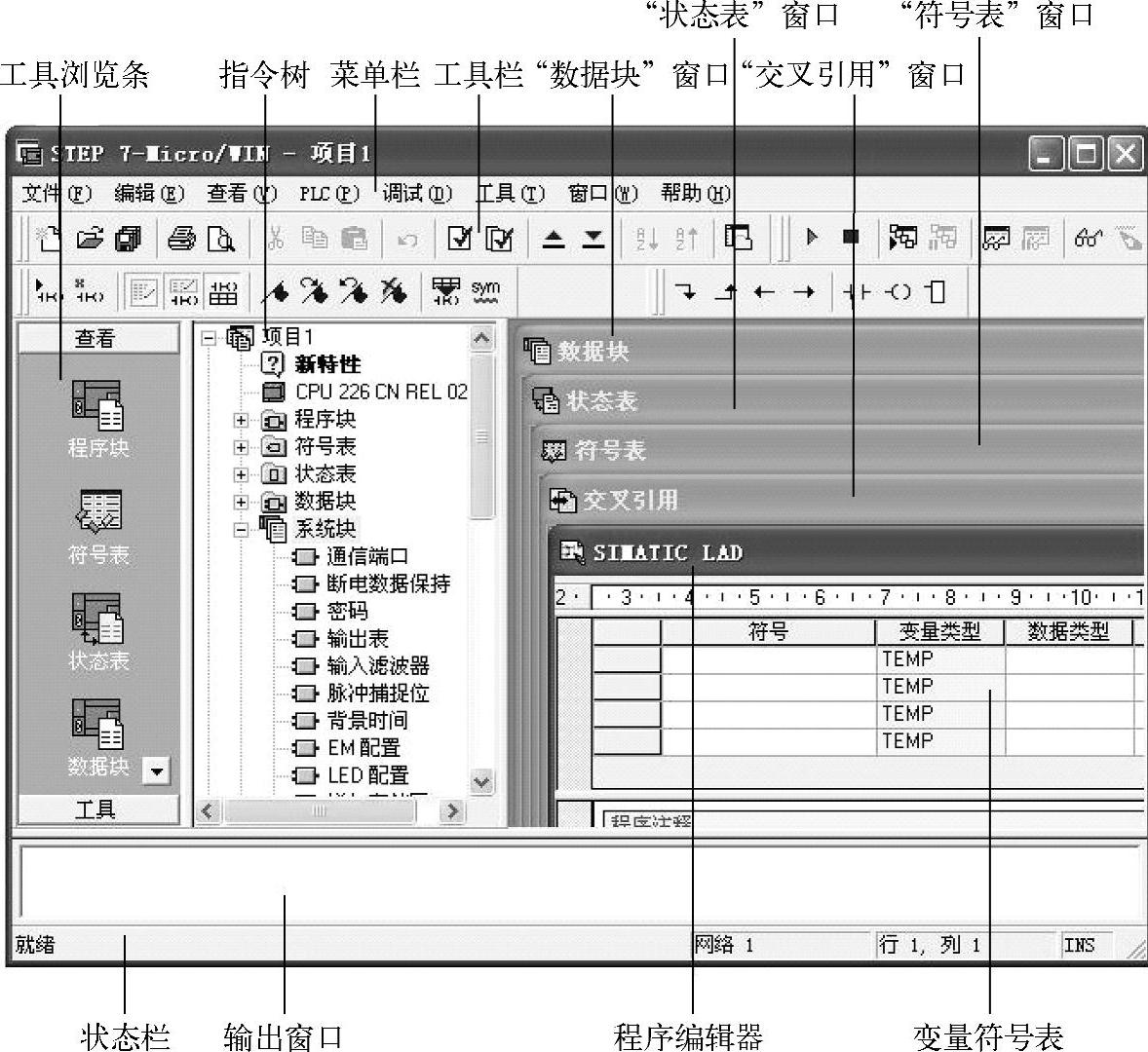Open the 编辑(E) menu
Image resolution: width=1148 pixels, height=1052 pixels.
149,193
